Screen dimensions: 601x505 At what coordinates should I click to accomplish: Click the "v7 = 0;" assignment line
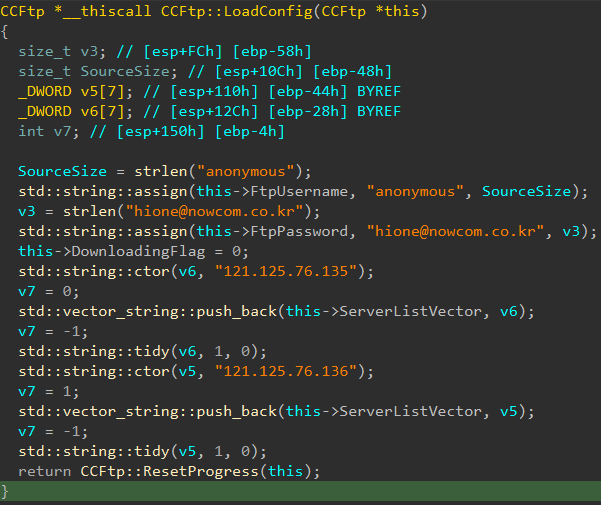tap(44, 291)
